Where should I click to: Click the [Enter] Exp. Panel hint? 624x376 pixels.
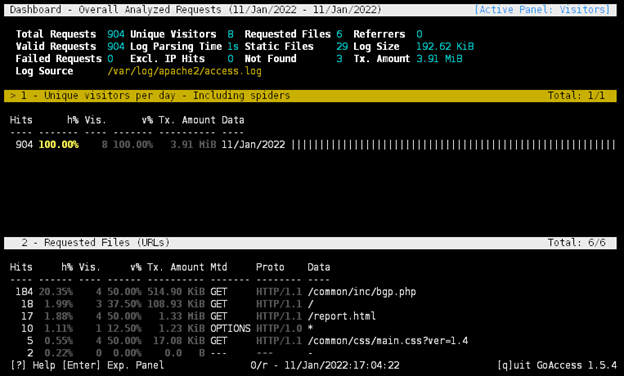click(x=113, y=365)
